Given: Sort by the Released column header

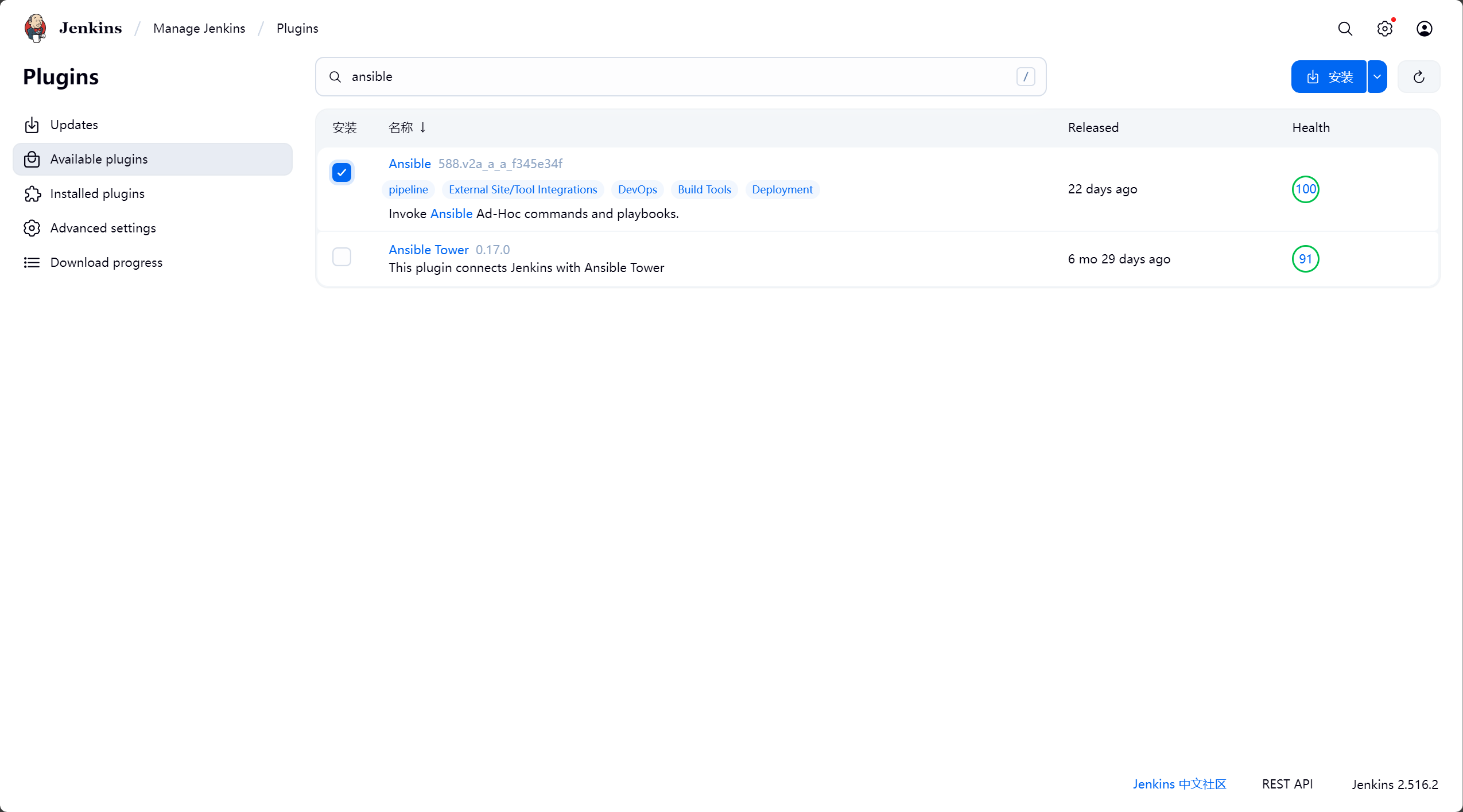Looking at the screenshot, I should click(1093, 127).
